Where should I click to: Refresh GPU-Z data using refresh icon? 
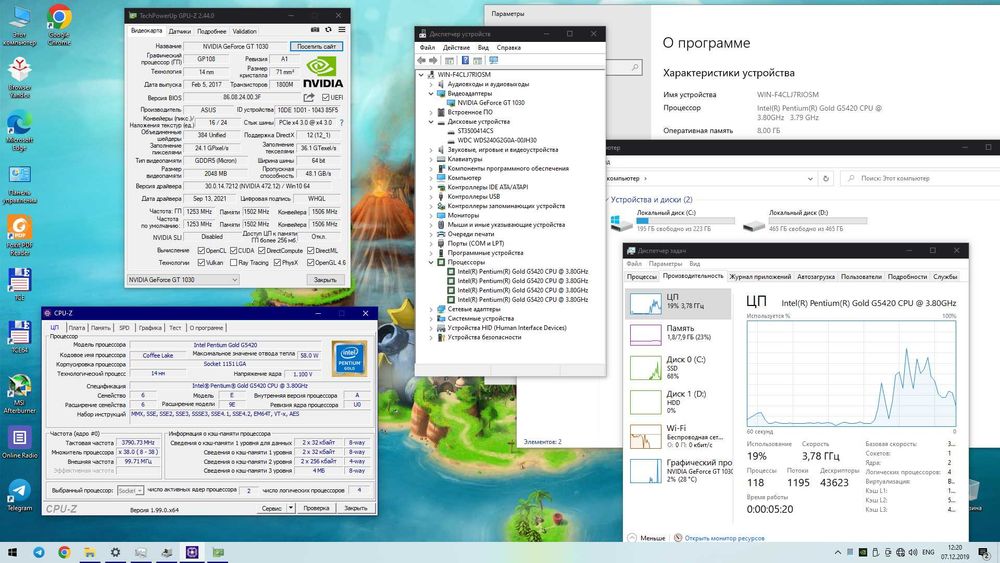pos(328,30)
